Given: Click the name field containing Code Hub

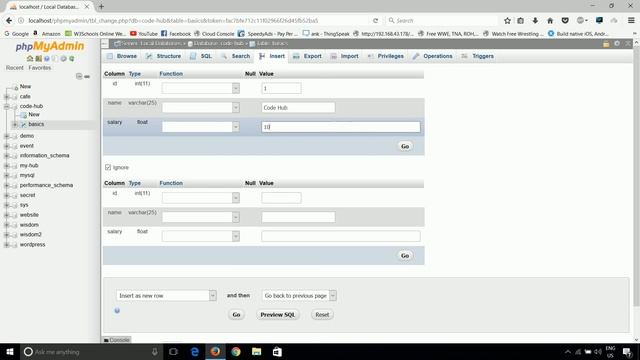Looking at the screenshot, I should click(x=298, y=107).
